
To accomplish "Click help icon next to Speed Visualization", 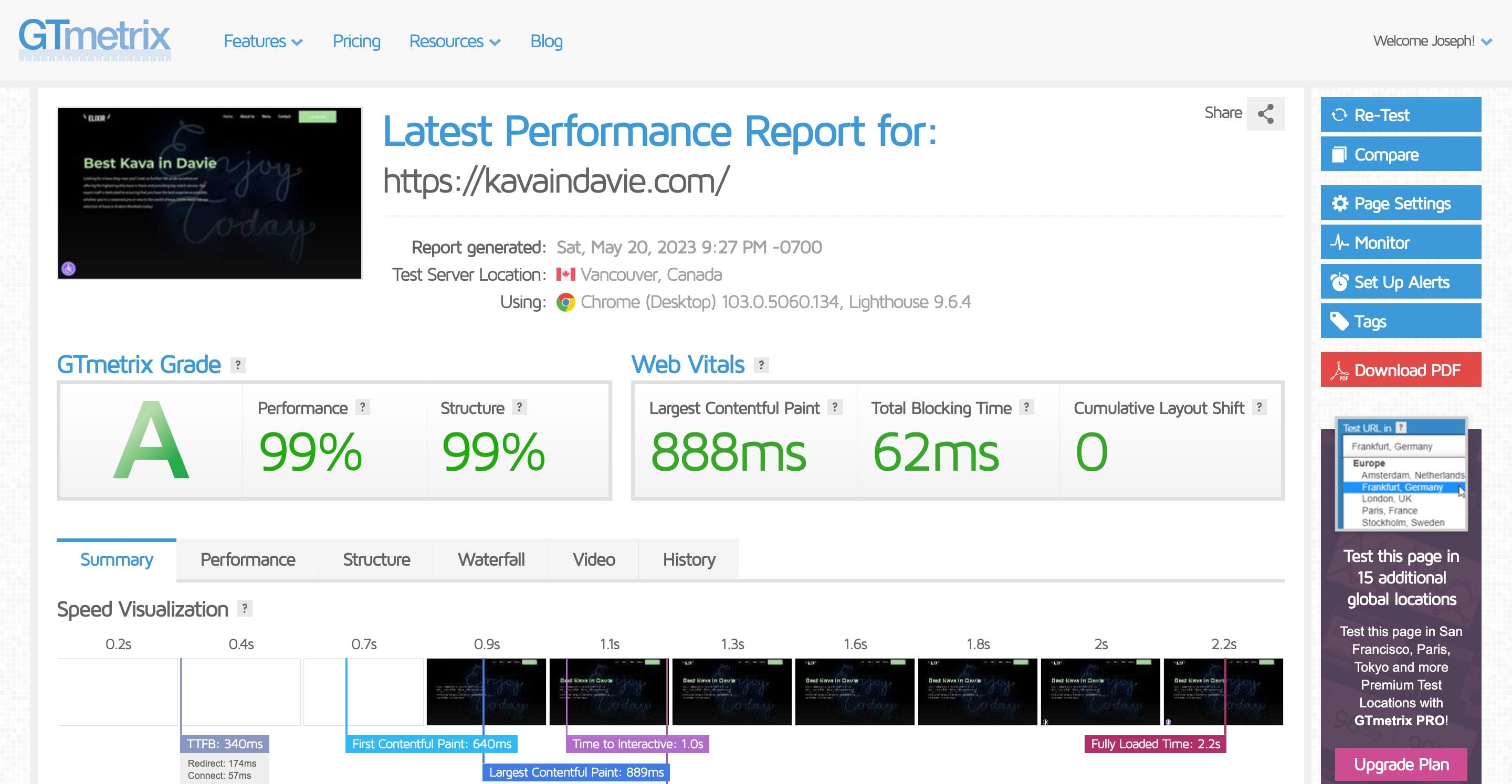I will (245, 609).
